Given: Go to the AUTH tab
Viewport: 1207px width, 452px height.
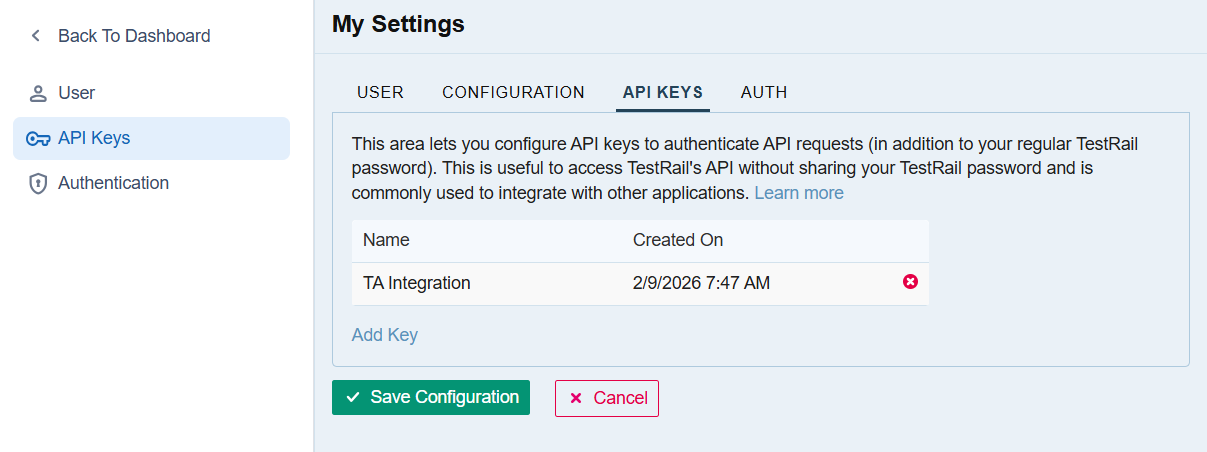Looking at the screenshot, I should tap(764, 92).
